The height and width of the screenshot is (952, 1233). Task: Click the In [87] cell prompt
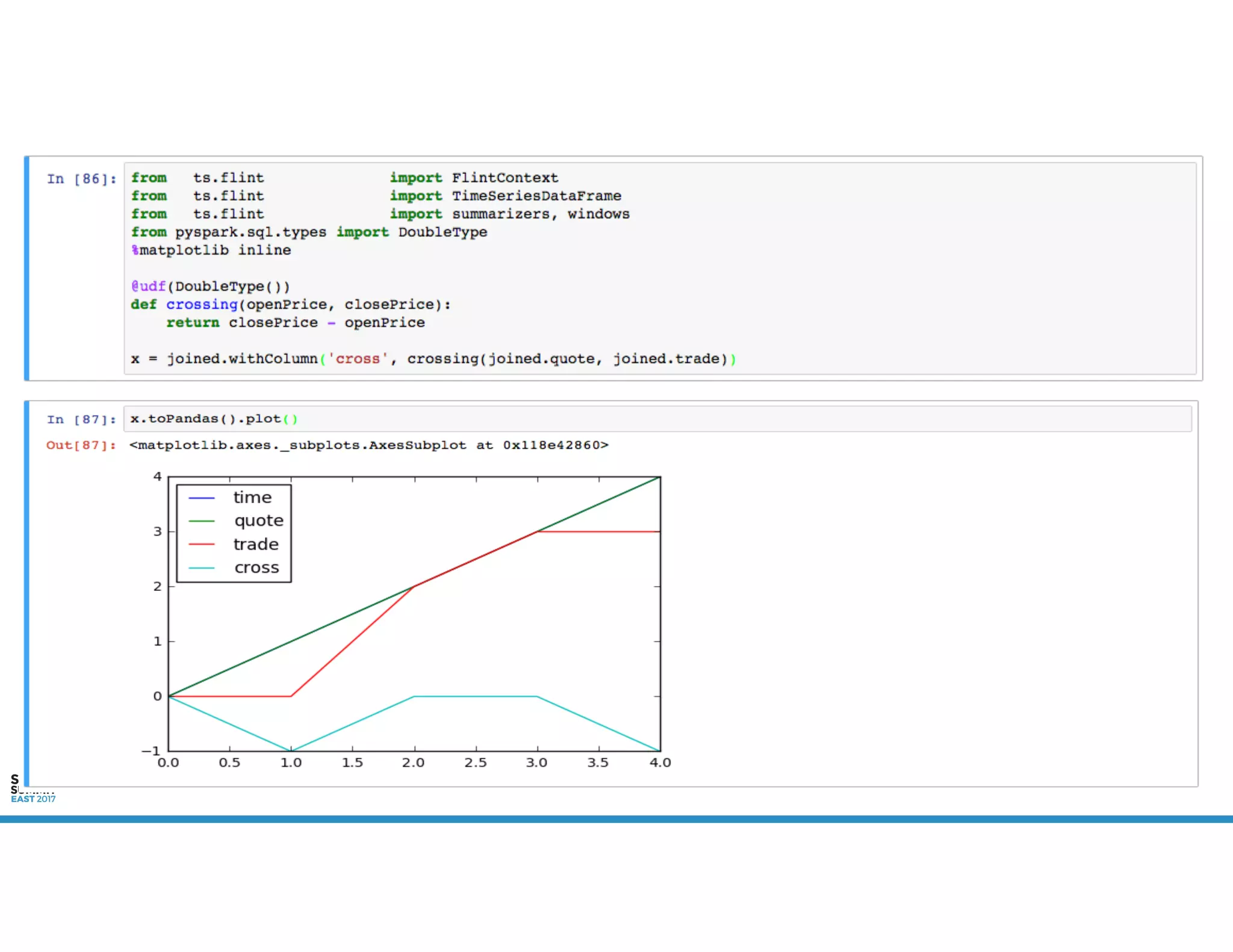pyautogui.click(x=81, y=419)
